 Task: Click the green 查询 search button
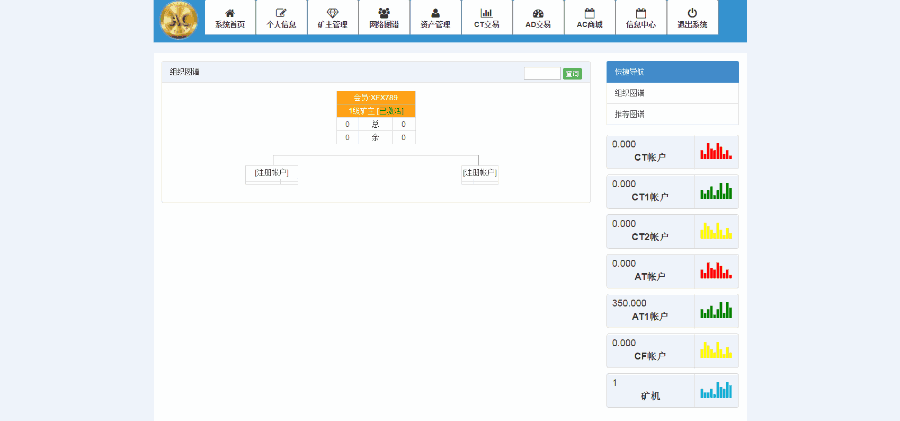pos(572,73)
